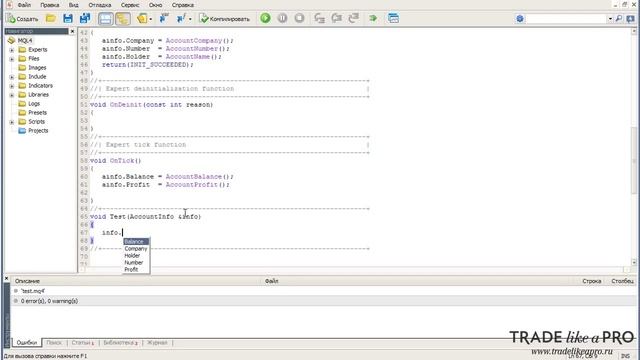Switch to the Библиотека tab
The image size is (640, 360).
(x=120, y=342)
